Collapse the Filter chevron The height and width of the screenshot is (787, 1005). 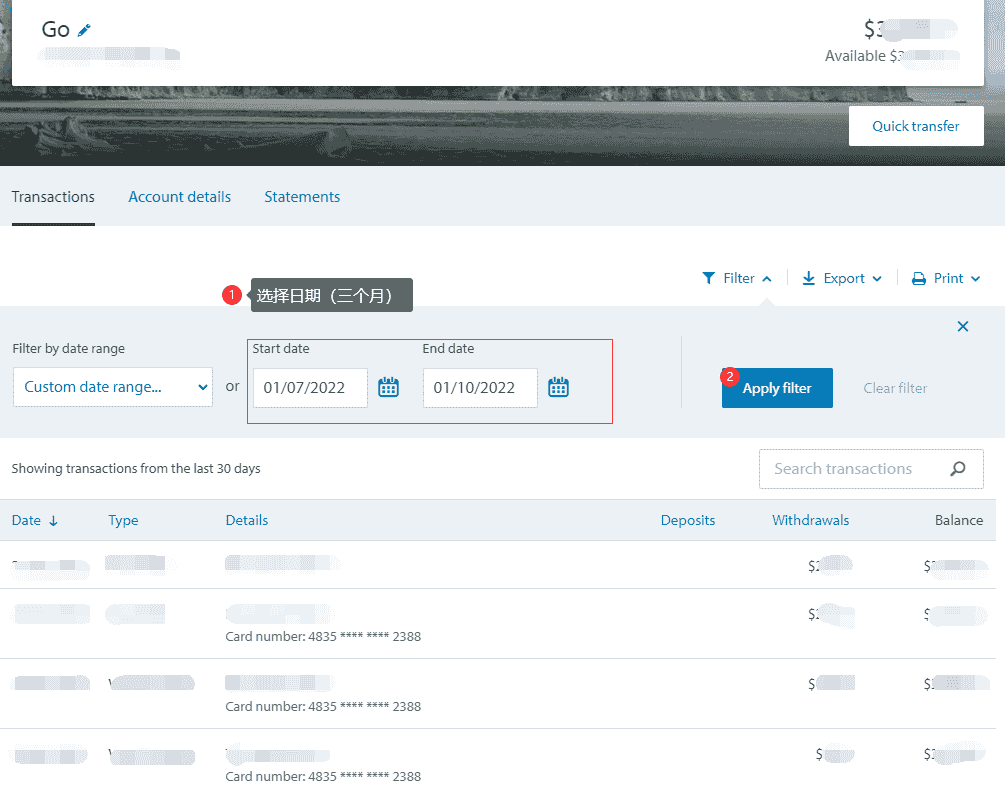(x=767, y=279)
